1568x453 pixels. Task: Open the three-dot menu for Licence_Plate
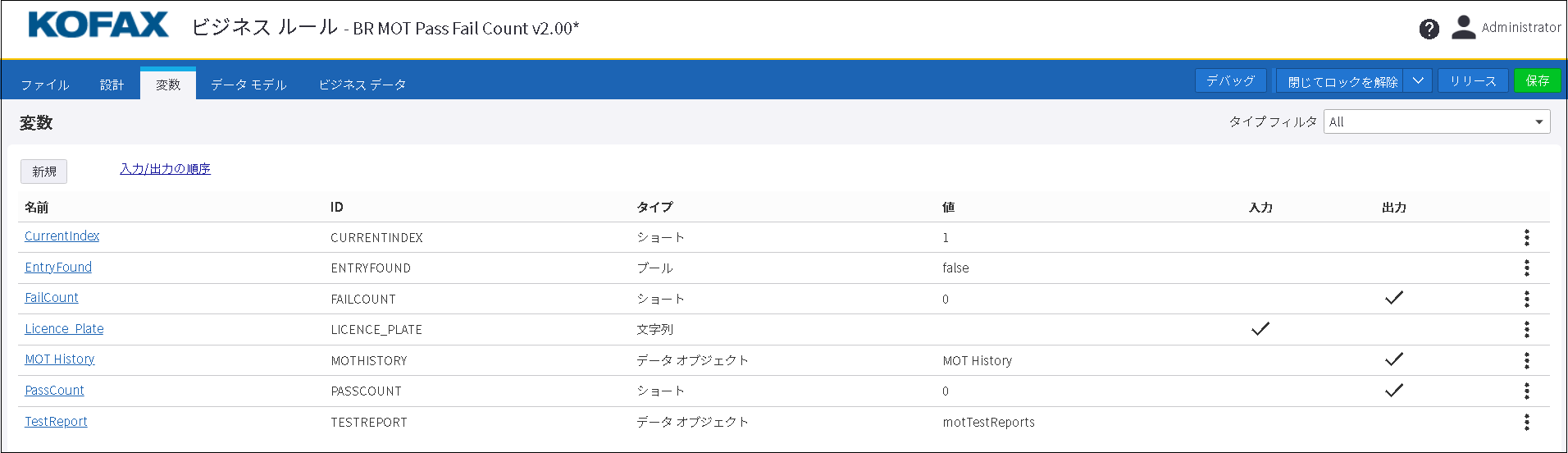pos(1526,329)
